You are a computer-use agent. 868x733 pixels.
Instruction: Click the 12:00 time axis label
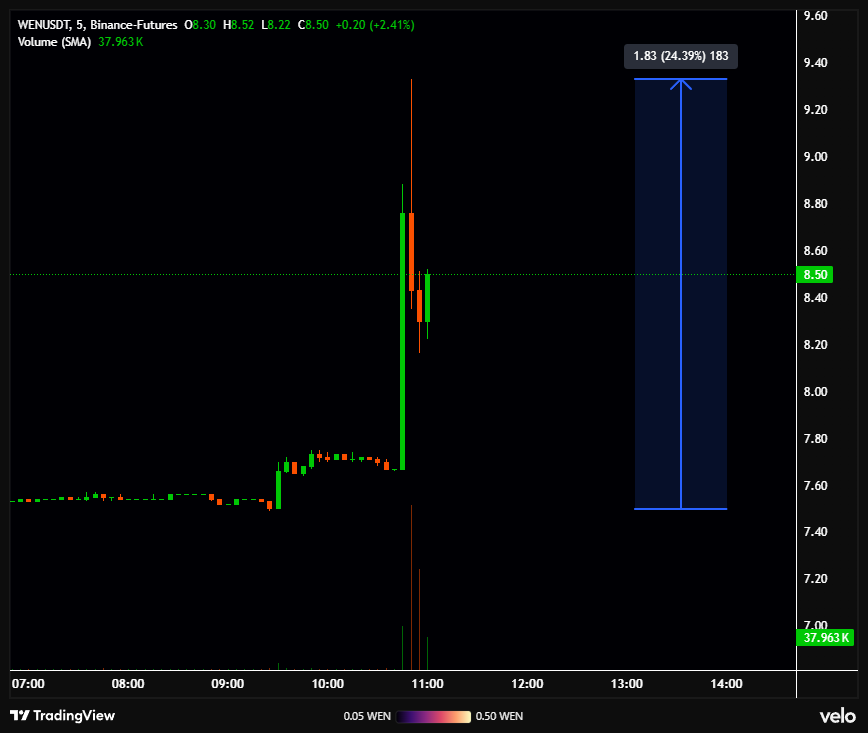[x=527, y=684]
